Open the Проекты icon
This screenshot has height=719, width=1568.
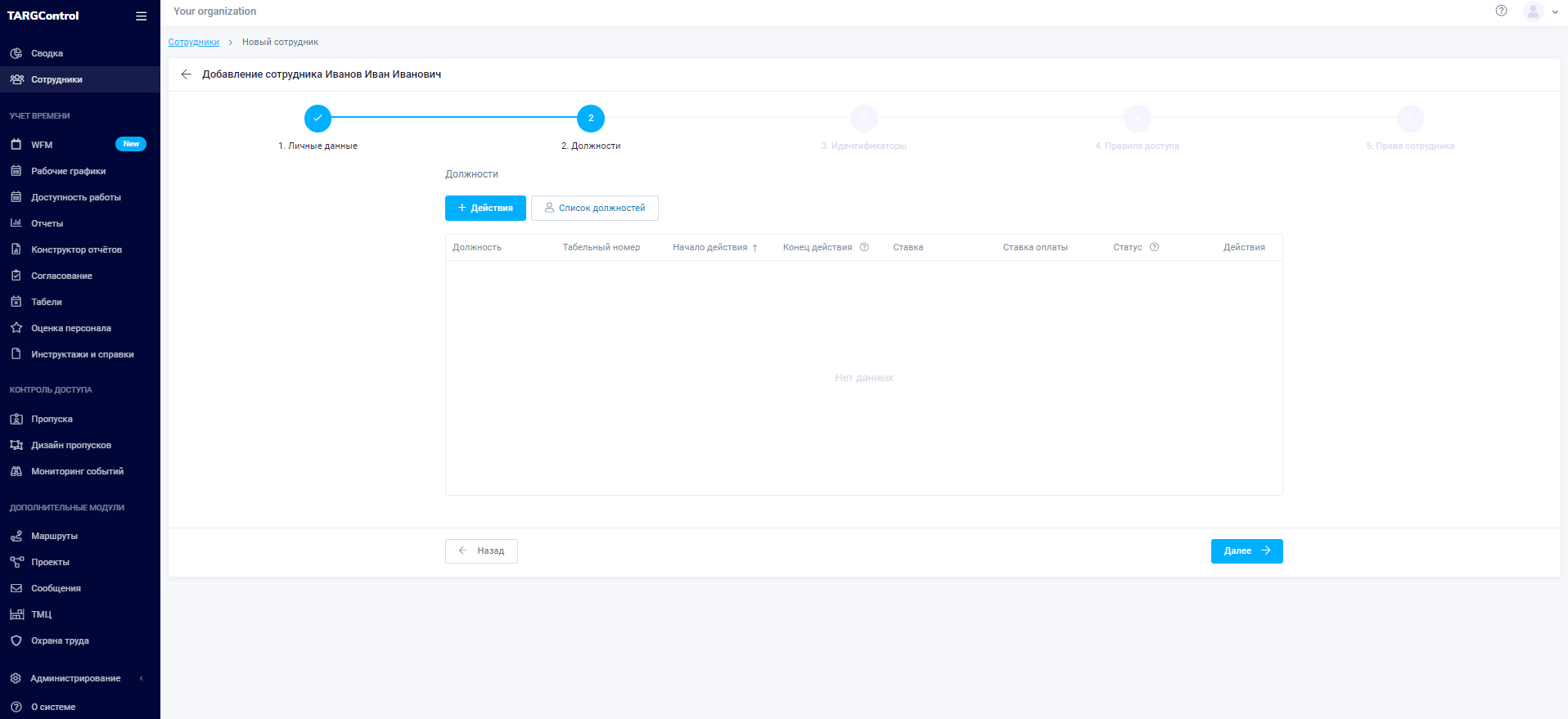[x=16, y=562]
